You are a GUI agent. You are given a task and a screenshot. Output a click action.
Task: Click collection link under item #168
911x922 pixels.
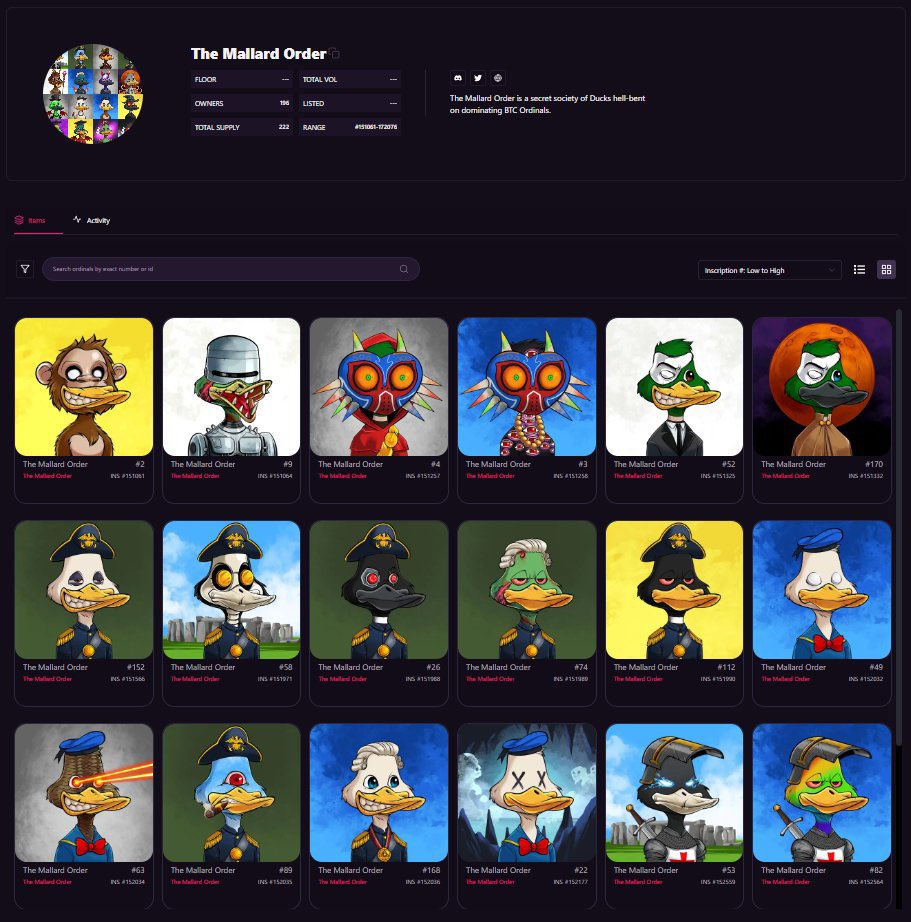click(342, 881)
